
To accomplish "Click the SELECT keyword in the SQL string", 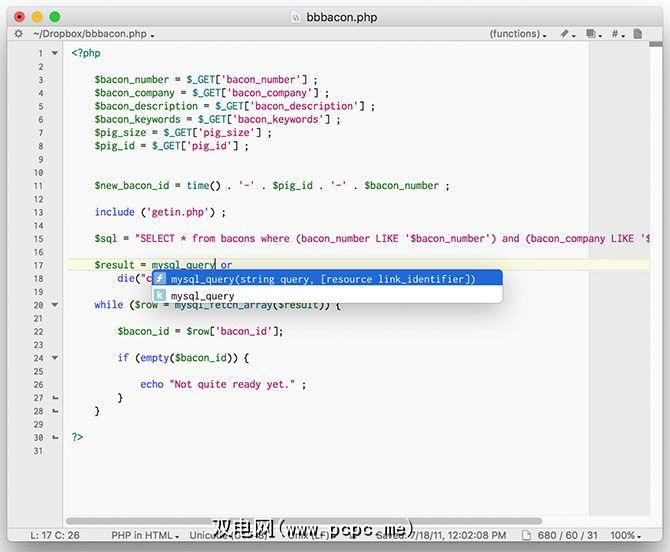I will coord(158,238).
